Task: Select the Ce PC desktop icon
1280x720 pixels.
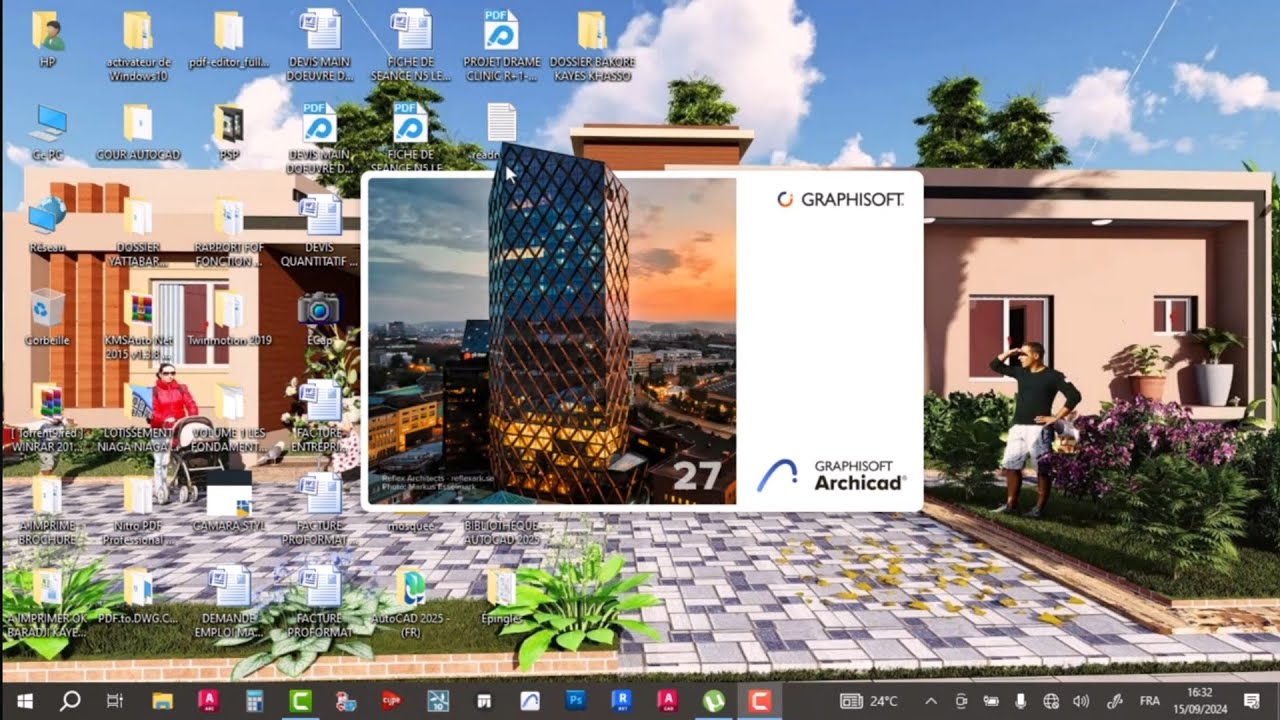Action: point(48,123)
